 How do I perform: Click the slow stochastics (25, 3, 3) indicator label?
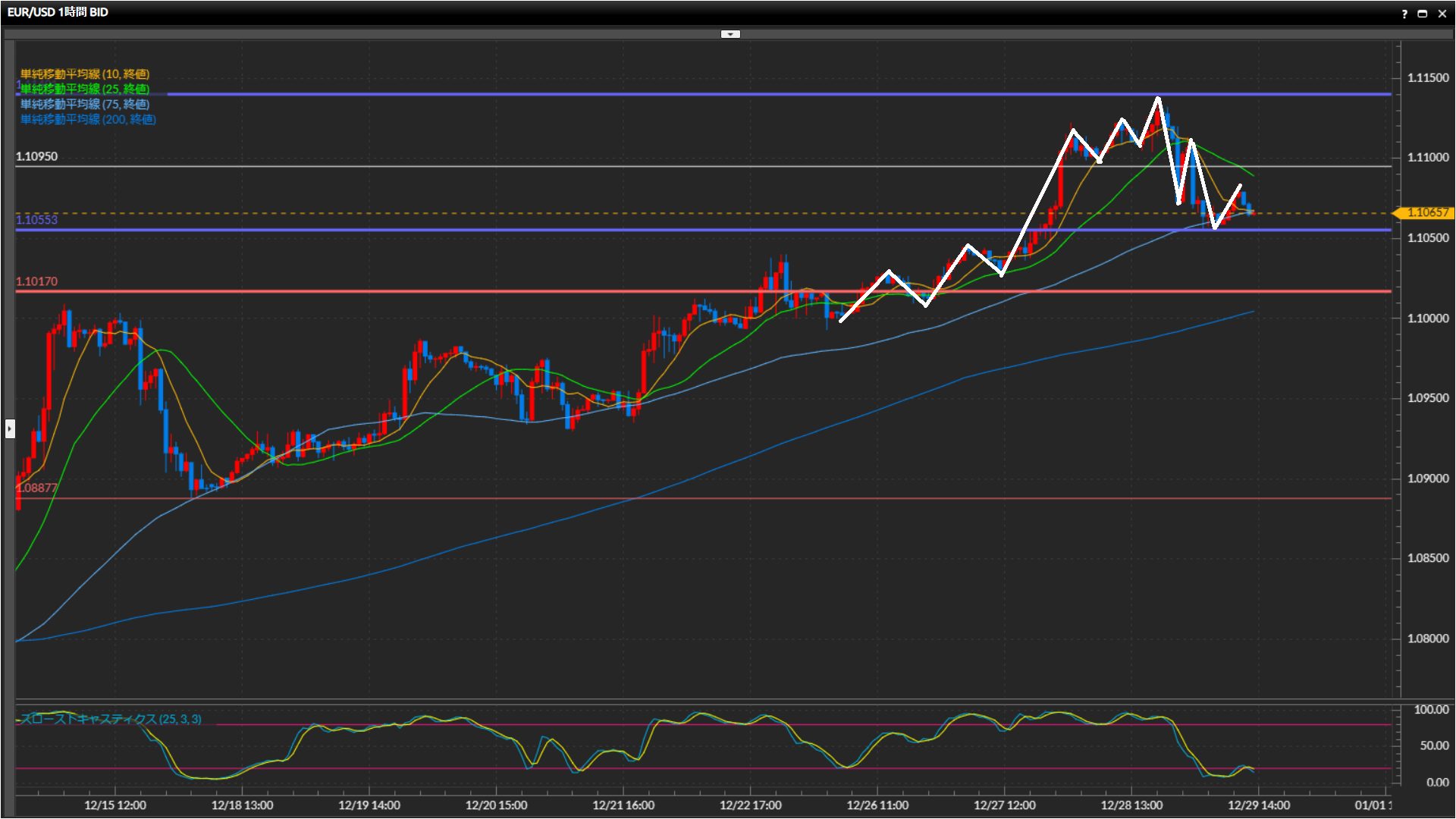point(111,719)
